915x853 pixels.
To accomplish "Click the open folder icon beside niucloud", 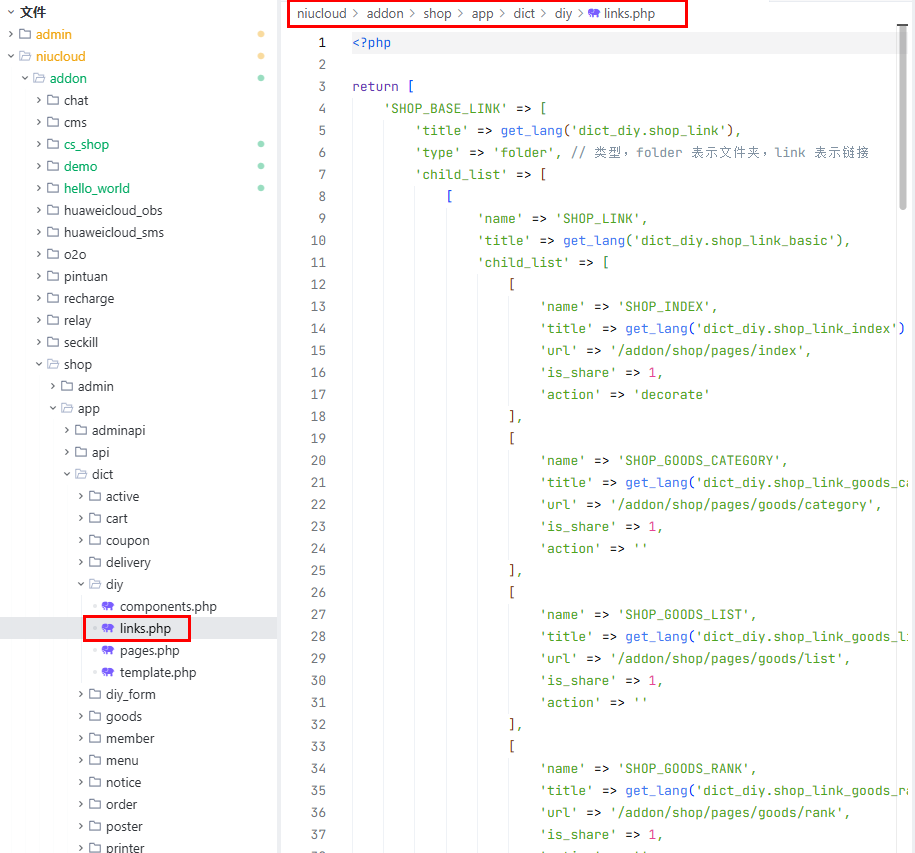I will [25, 57].
